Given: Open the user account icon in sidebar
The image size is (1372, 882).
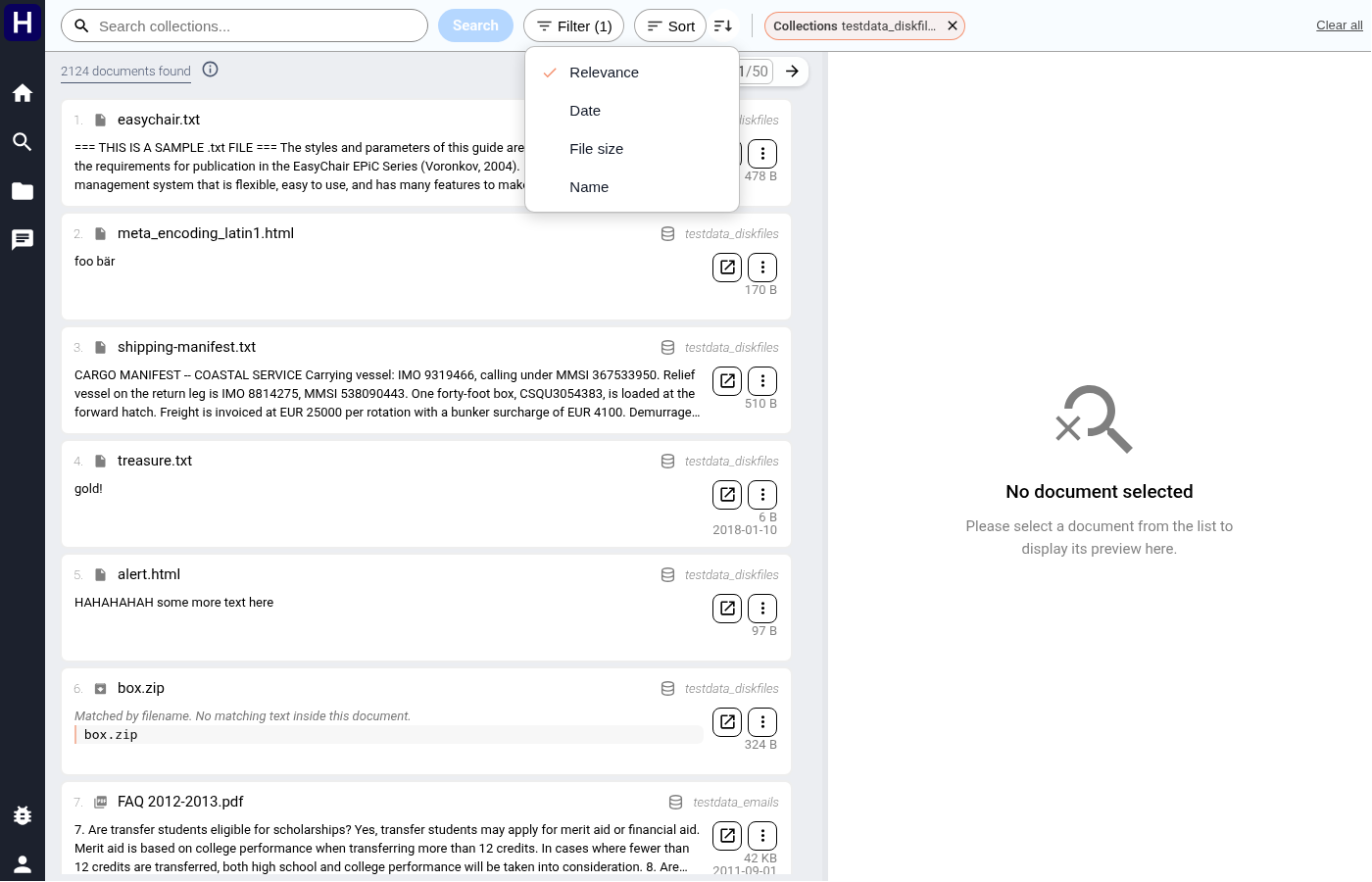Looking at the screenshot, I should (x=23, y=864).
